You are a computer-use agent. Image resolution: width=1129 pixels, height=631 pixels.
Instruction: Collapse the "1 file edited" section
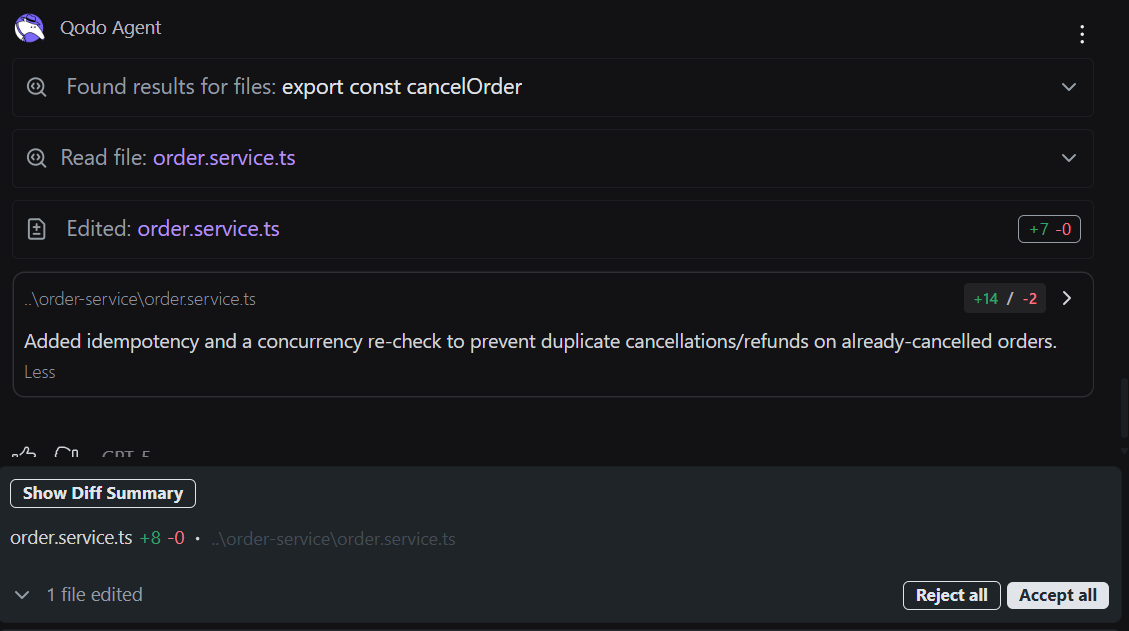pos(22,594)
